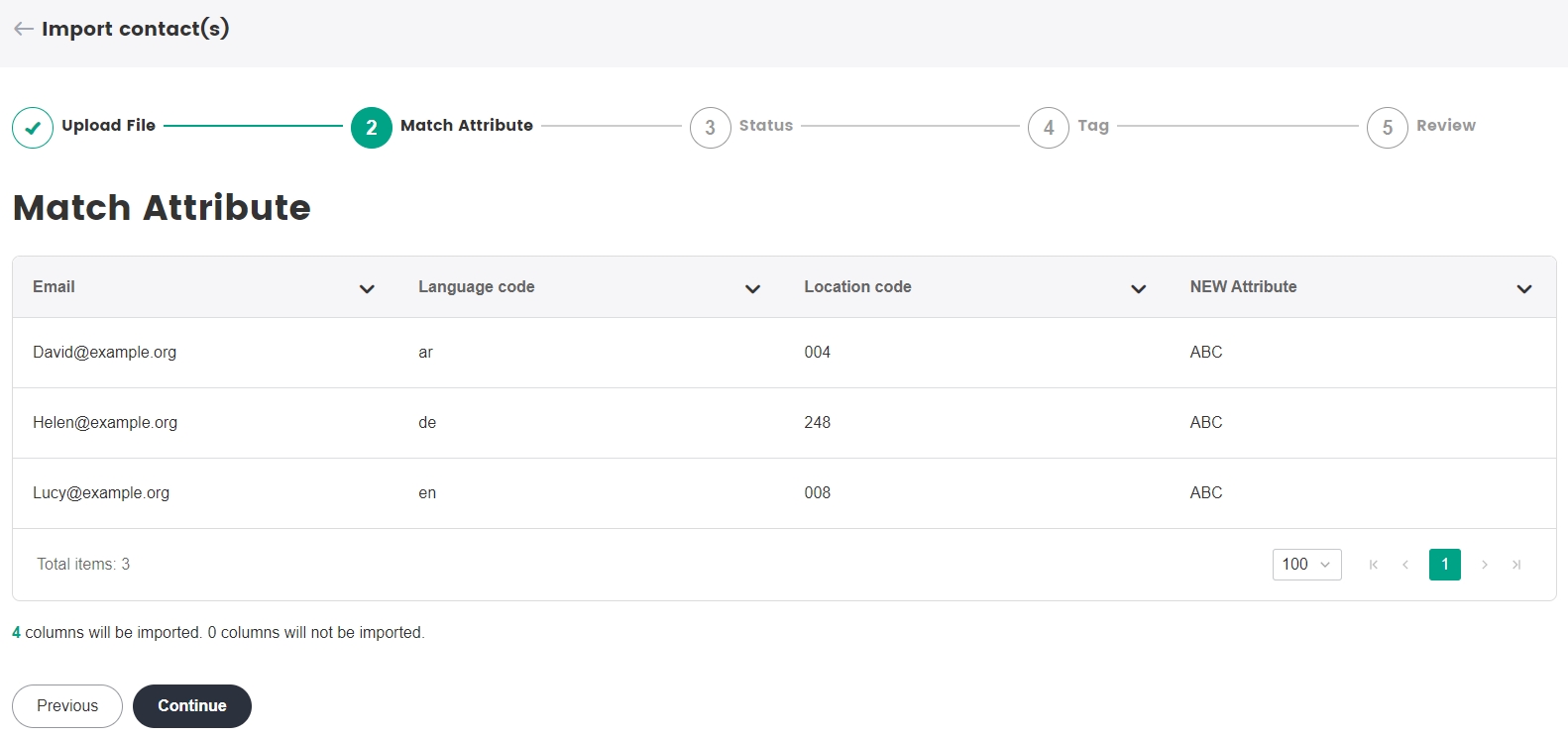This screenshot has height=737, width=1568.
Task: Open the Email column attribute dropdown
Action: [x=367, y=288]
